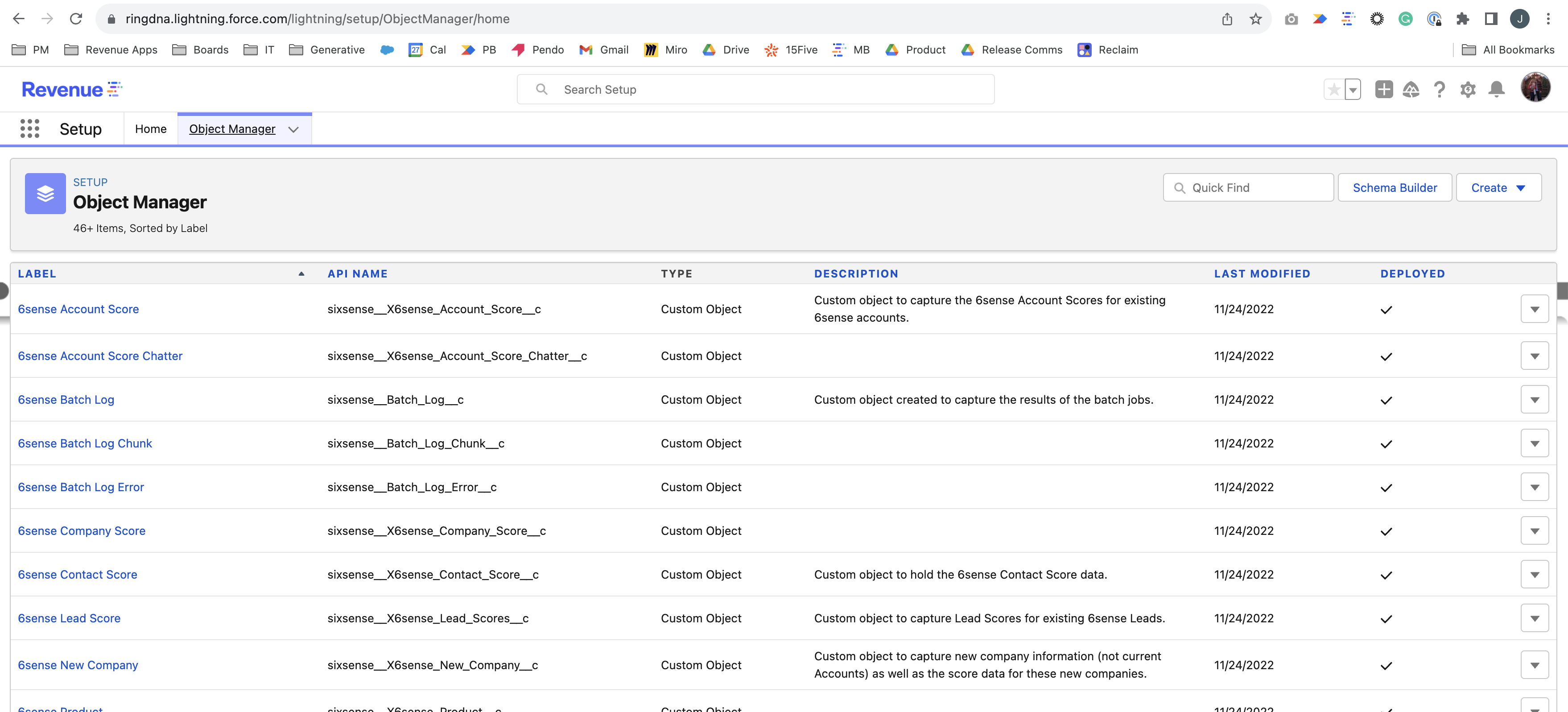Open row actions for 6sense Contact Score

[x=1535, y=575]
